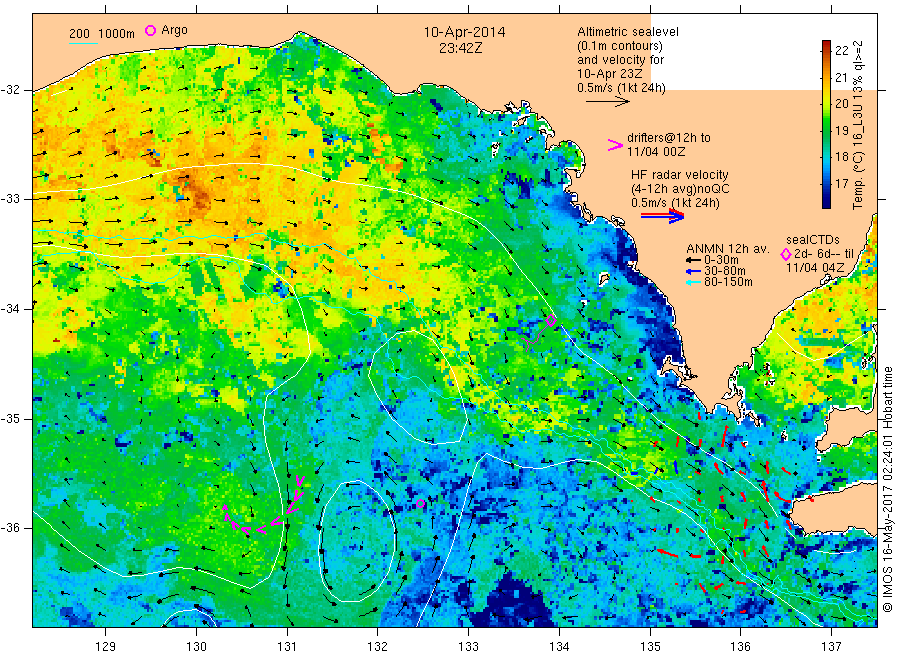Click the dark blue bottom of temperature colorbar

(826, 201)
